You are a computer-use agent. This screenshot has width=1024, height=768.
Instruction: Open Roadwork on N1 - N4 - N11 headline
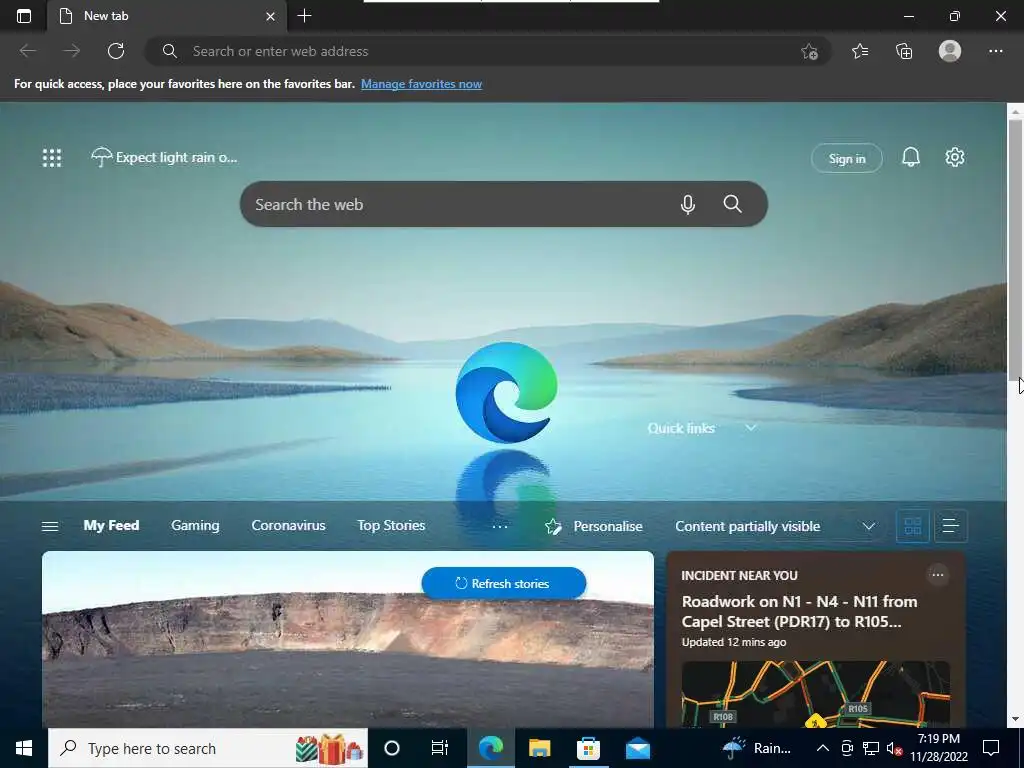[x=799, y=611]
